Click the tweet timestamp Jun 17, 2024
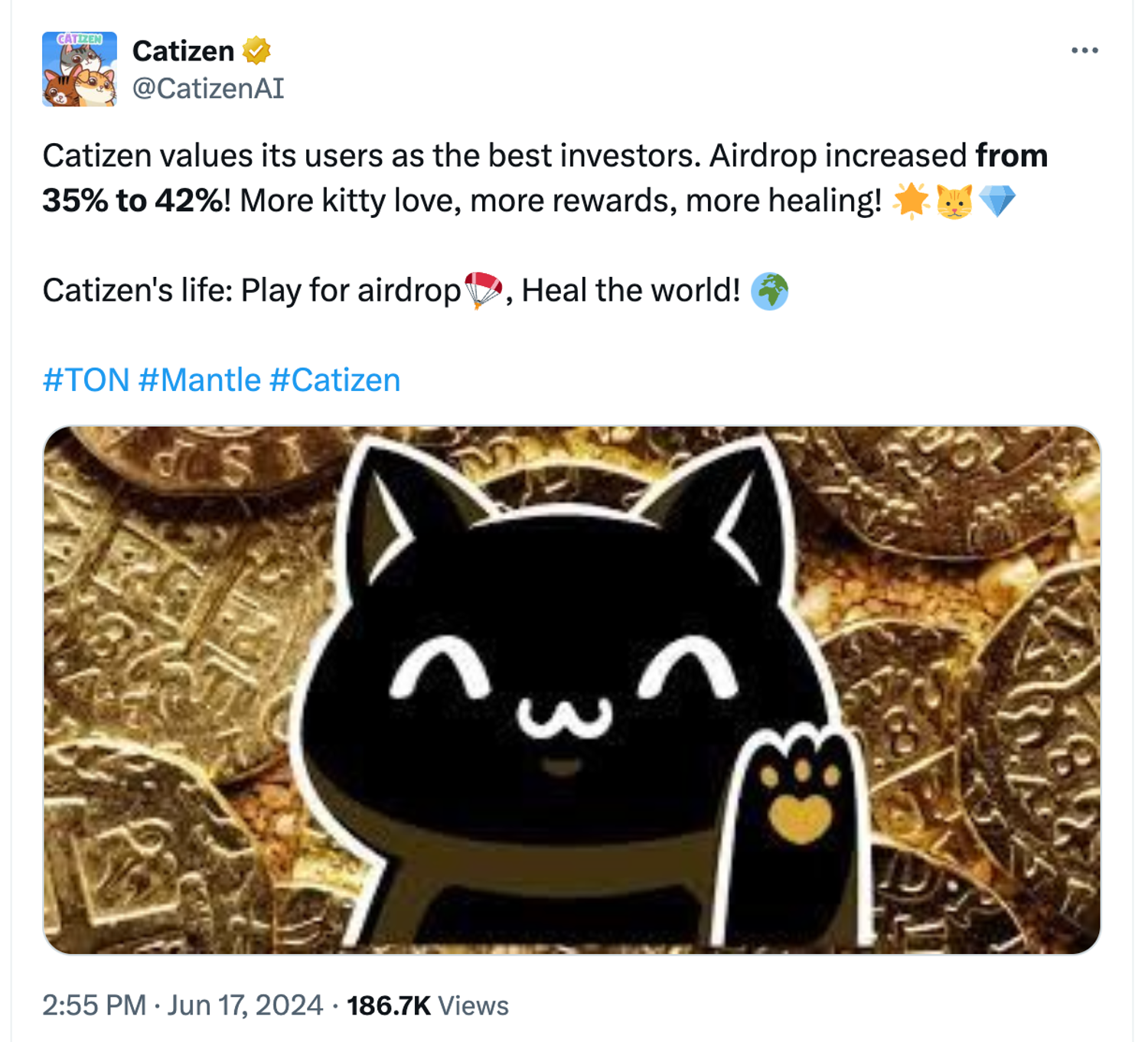1148x1042 pixels. click(x=245, y=1007)
